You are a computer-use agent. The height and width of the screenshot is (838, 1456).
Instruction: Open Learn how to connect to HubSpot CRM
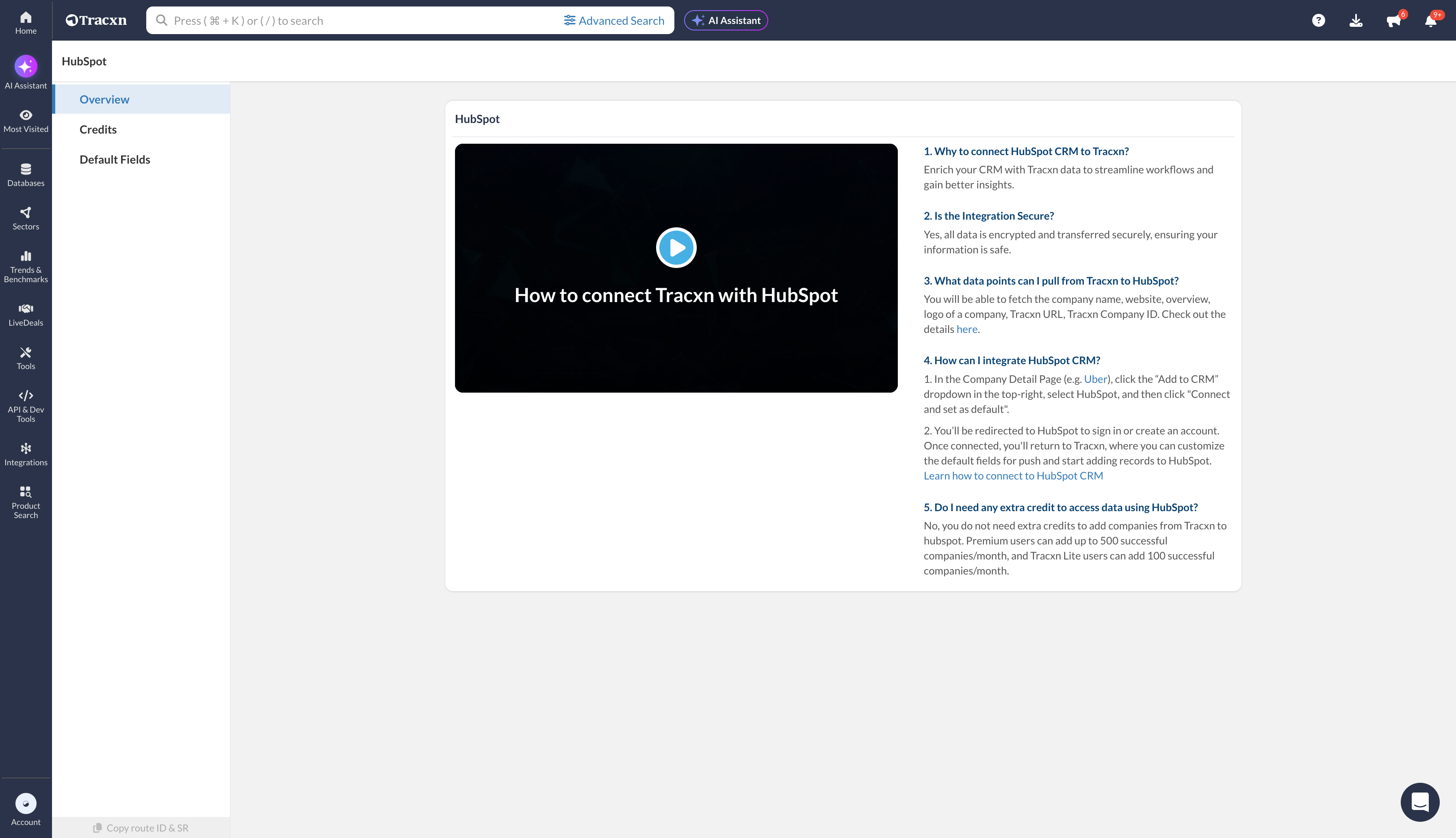1013,475
